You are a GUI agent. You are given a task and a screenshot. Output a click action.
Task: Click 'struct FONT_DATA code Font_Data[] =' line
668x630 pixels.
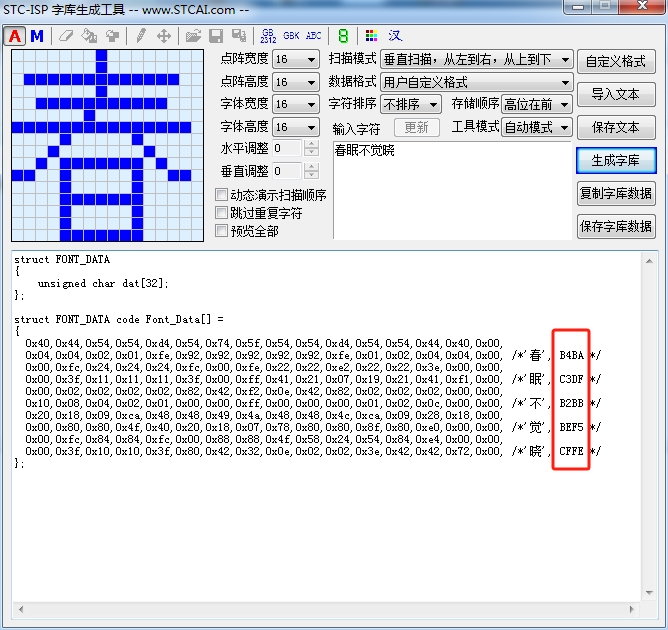coord(119,319)
